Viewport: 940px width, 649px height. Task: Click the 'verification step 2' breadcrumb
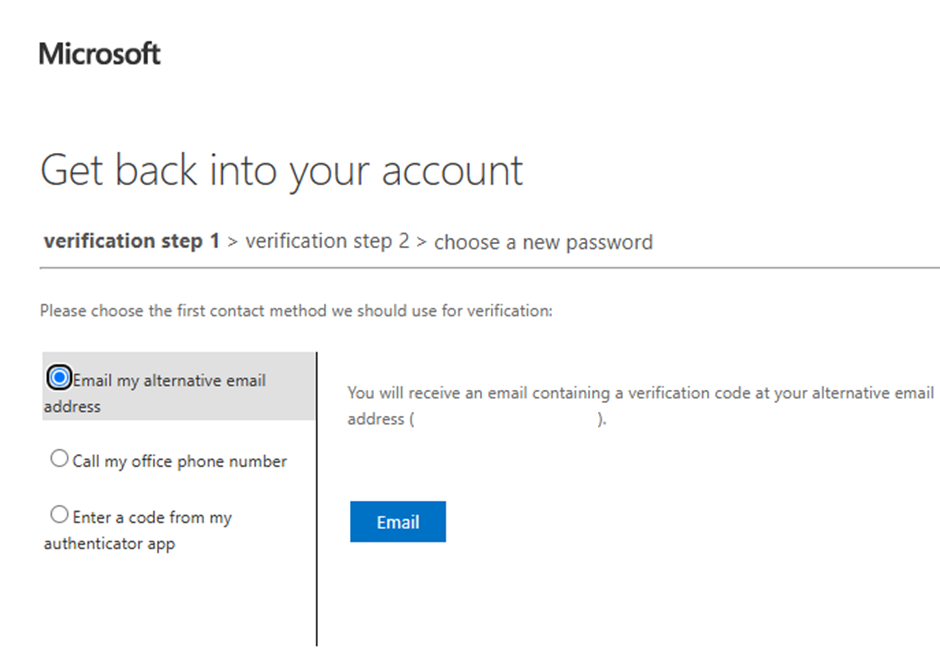point(327,241)
